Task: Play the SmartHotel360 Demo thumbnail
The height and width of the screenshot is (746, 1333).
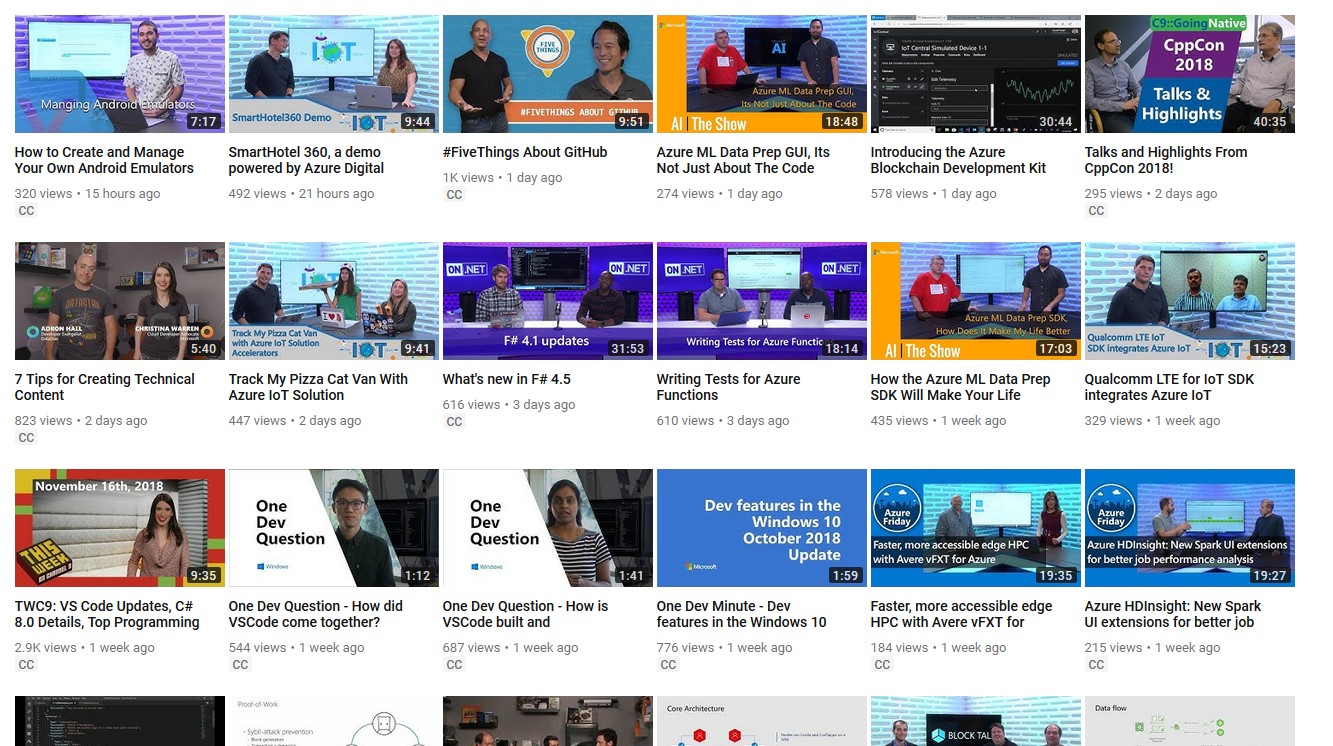Action: click(x=334, y=74)
